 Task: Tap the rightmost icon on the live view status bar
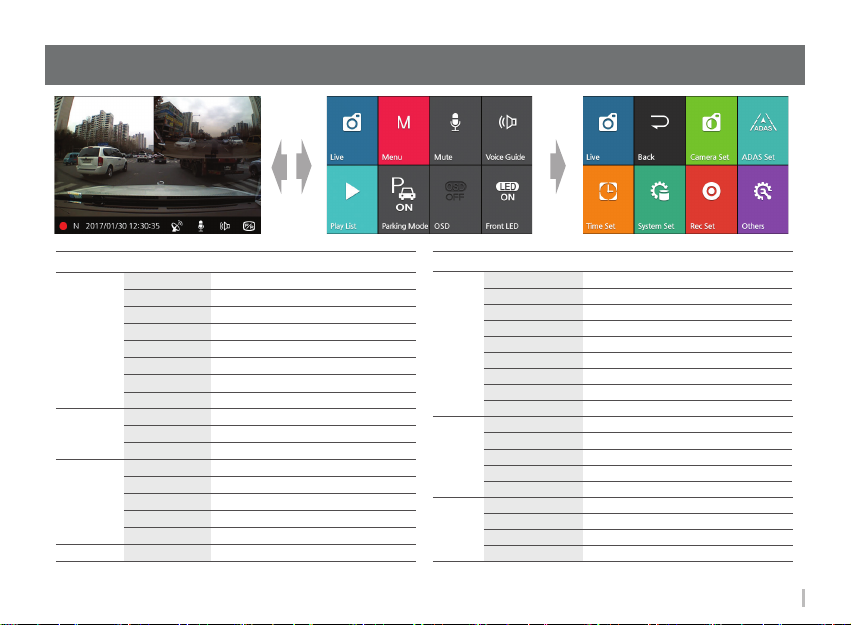point(249,226)
